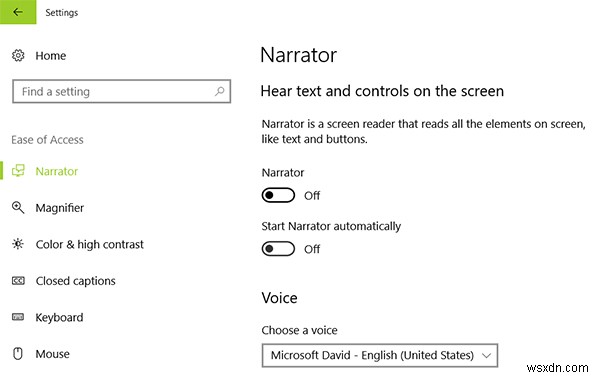Image resolution: width=600 pixels, height=378 pixels.
Task: Open the Choose a voice dropdown
Action: tap(380, 355)
